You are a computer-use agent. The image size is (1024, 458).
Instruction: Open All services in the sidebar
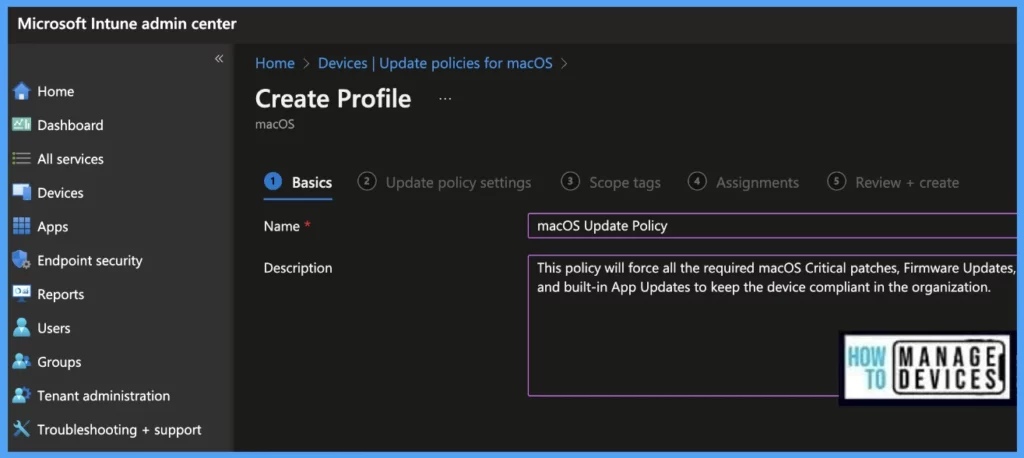(70, 159)
